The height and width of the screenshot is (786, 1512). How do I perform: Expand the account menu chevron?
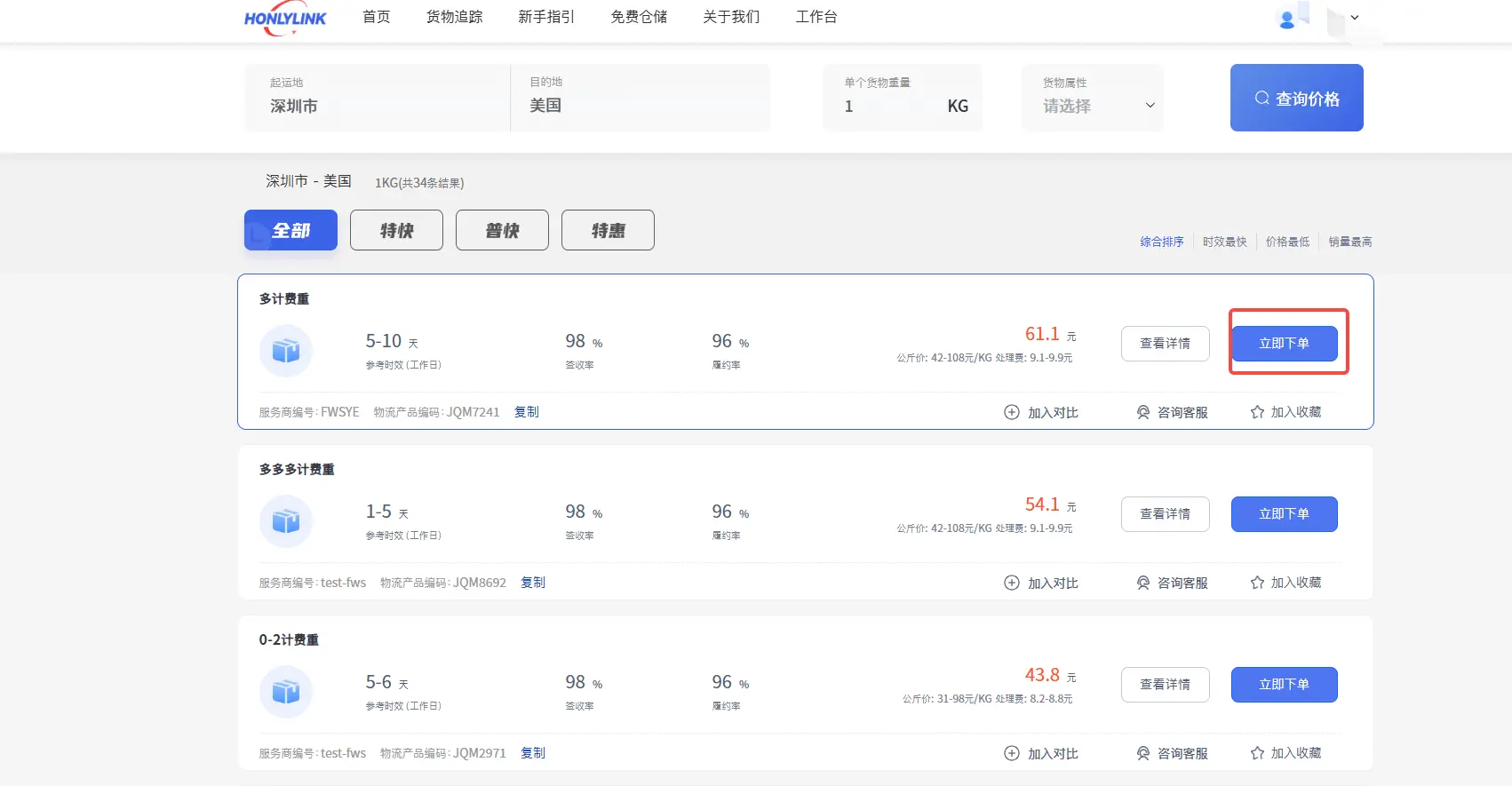1355,18
